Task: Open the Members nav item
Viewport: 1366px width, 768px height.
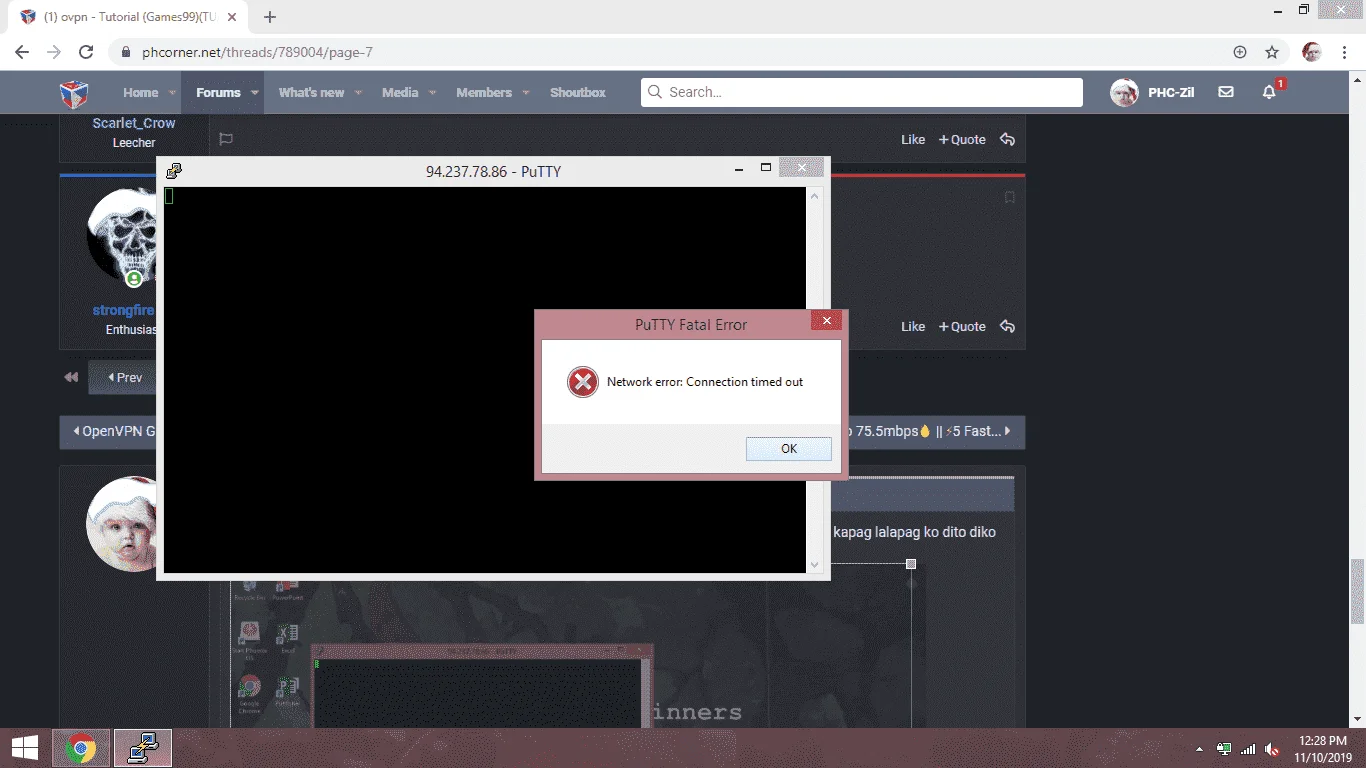Action: pyautogui.click(x=484, y=92)
